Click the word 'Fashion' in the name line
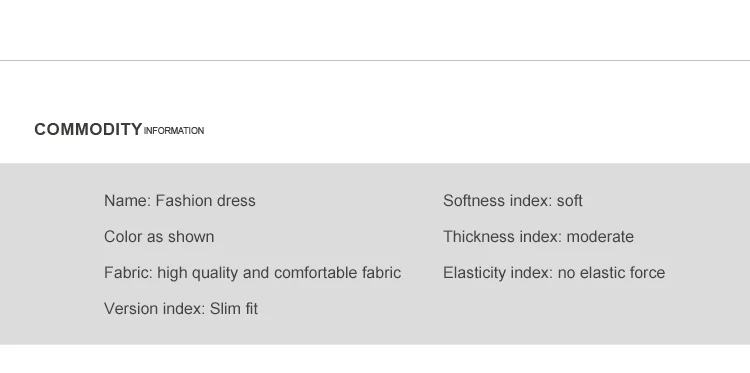This screenshot has width=750, height=373. 184,201
